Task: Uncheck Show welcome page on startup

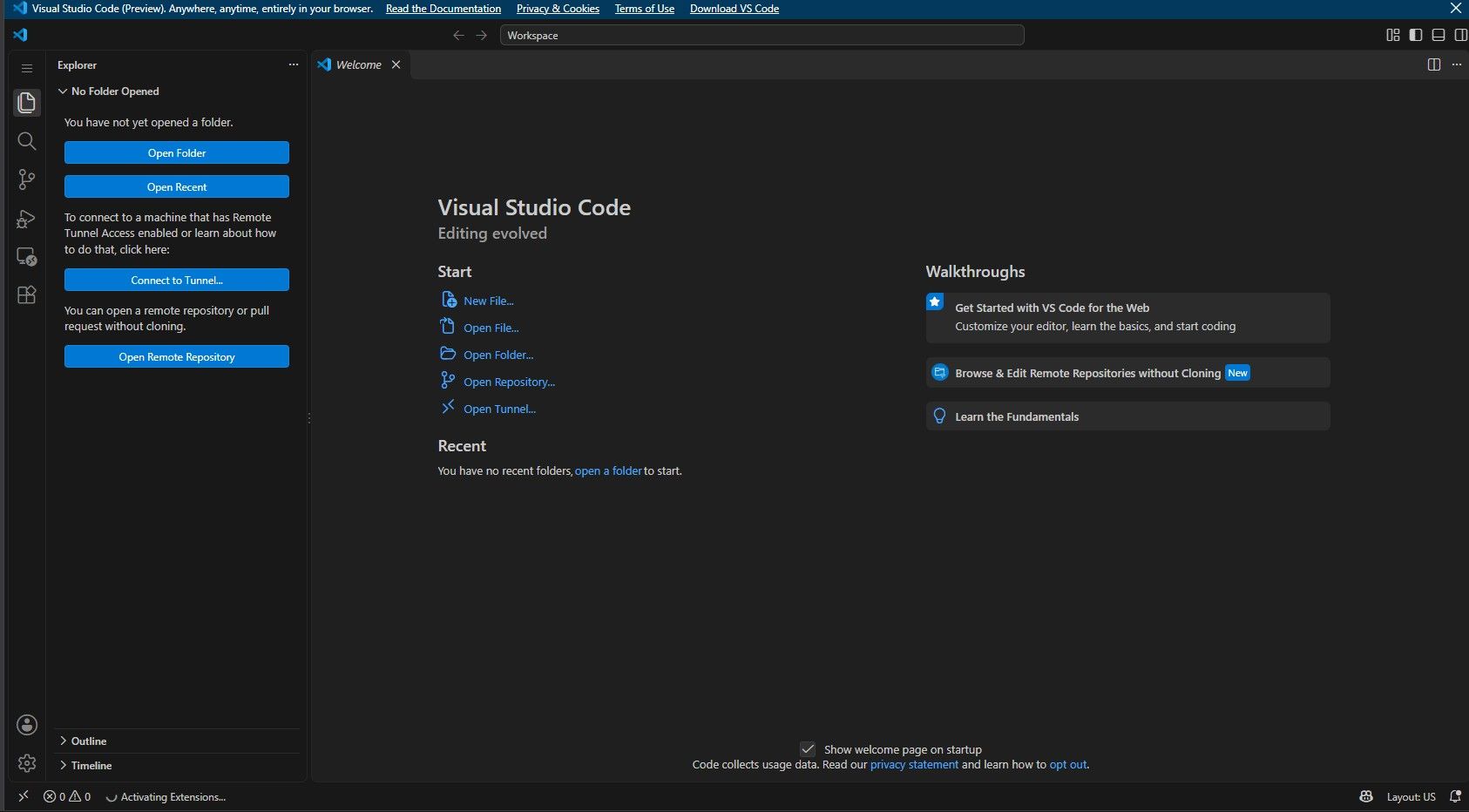Action: pos(808,749)
